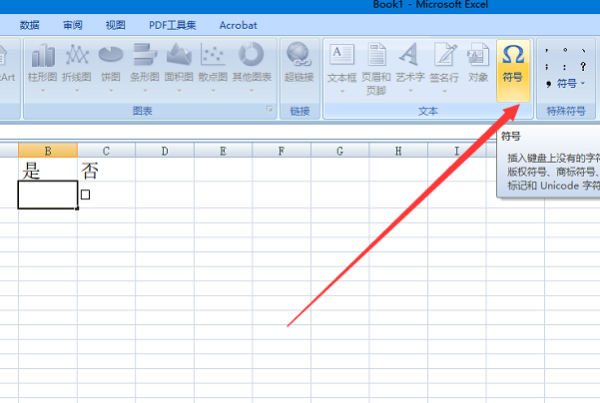This screenshot has width=600, height=403.
Task: Expand the column chart dropdown arrow
Action: coord(43,91)
